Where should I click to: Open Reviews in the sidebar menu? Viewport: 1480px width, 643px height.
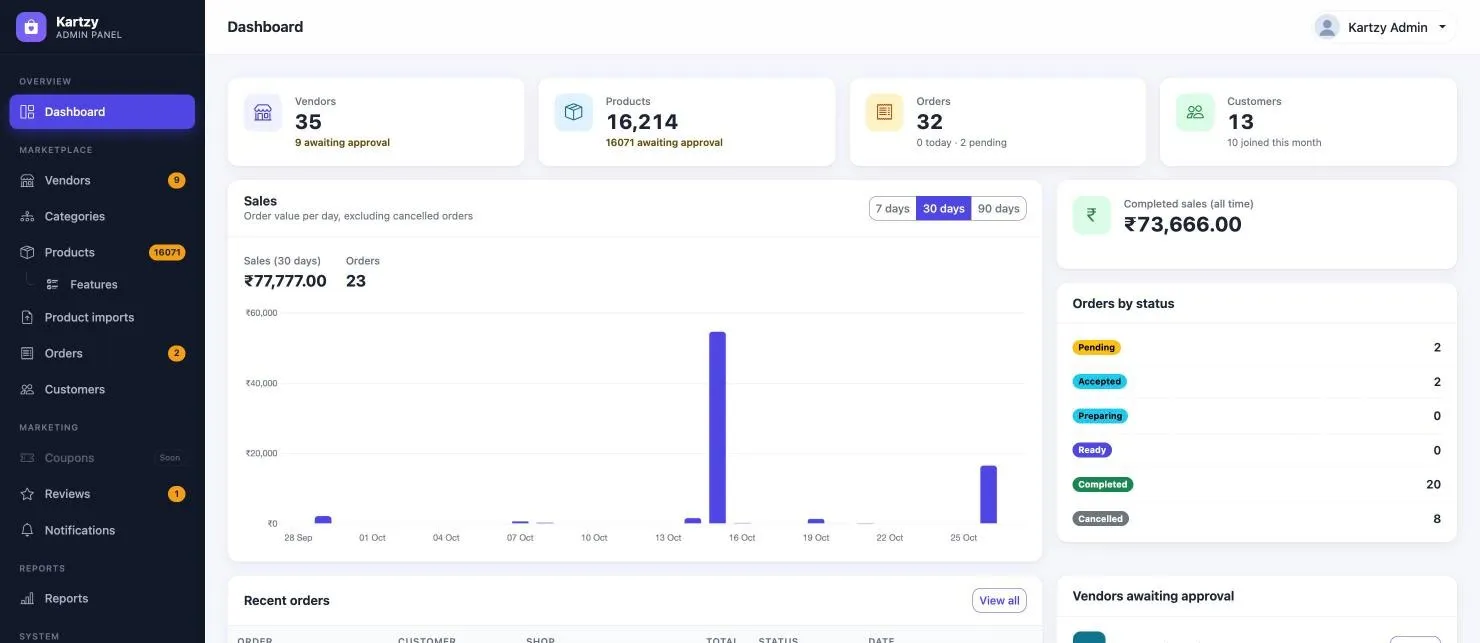[102, 494]
